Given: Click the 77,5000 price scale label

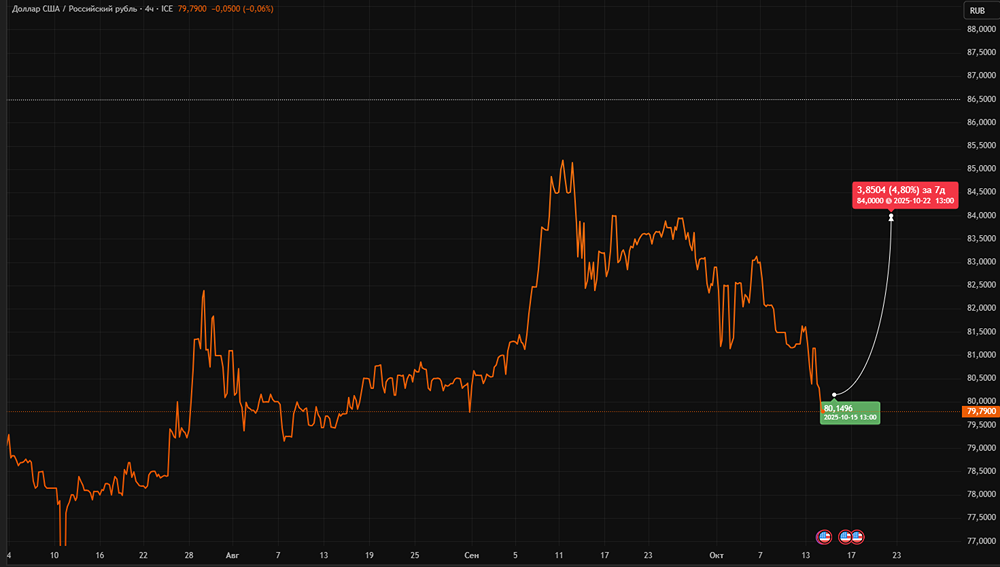Looking at the screenshot, I should [981, 517].
